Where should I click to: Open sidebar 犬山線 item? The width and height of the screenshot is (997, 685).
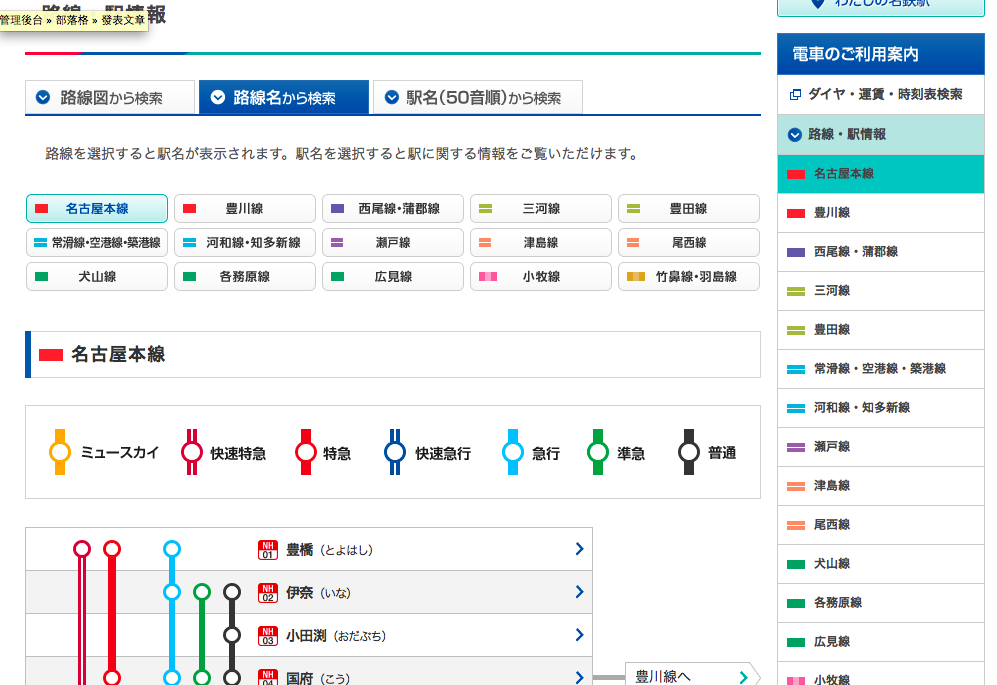click(x=881, y=564)
